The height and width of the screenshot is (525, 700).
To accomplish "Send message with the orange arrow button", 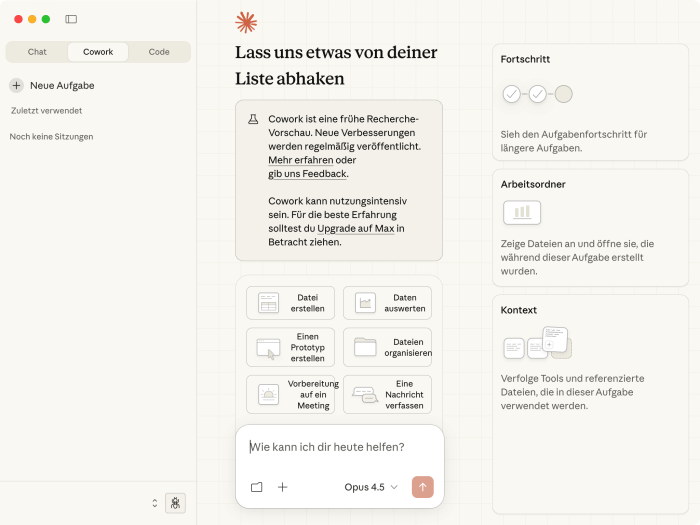I will coord(423,487).
